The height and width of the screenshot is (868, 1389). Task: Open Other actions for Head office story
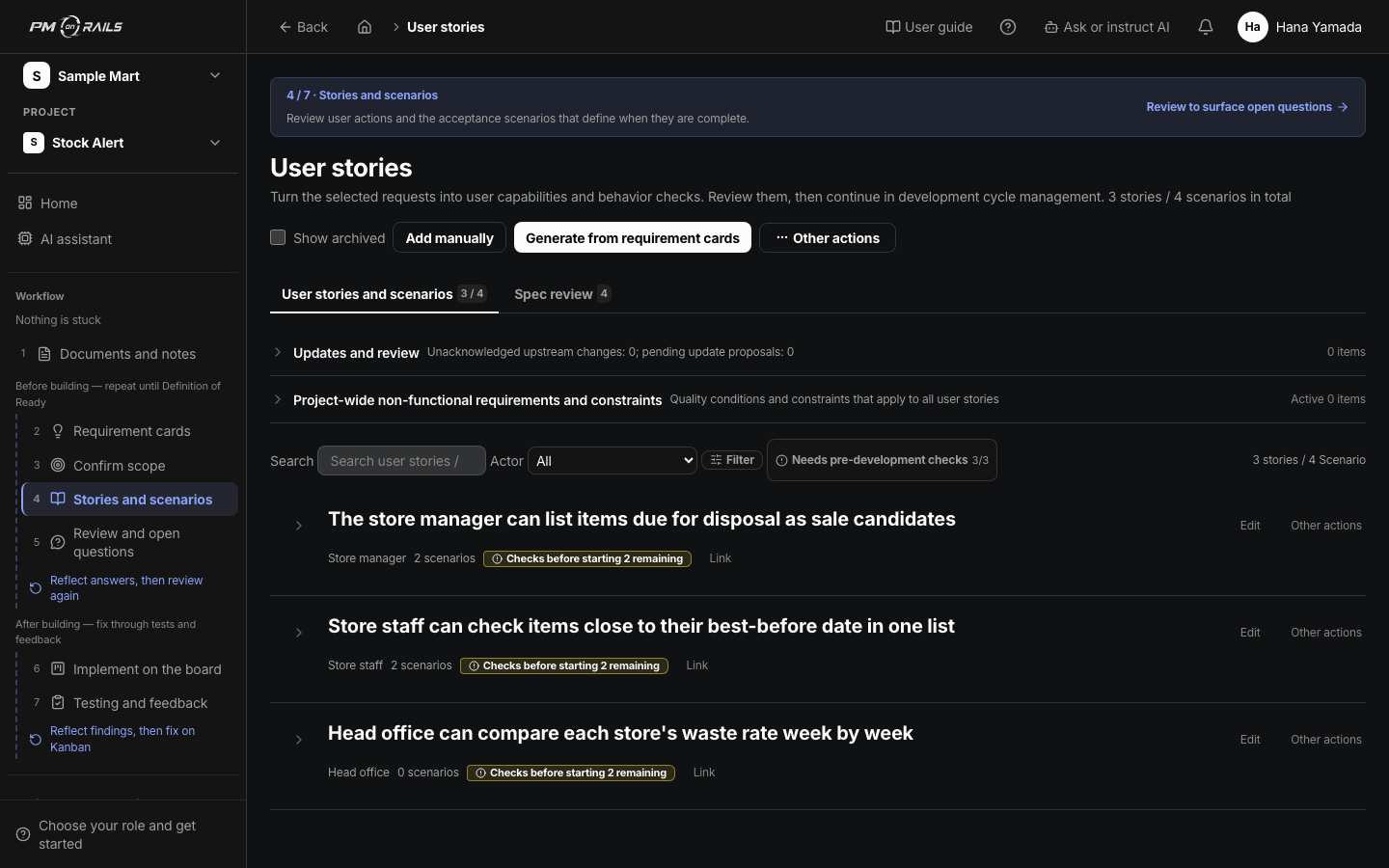[1326, 740]
